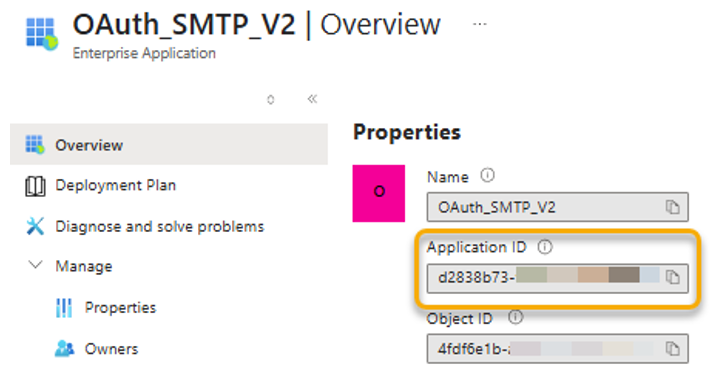
Task: Copy the Object ID to clipboard
Action: [x=672, y=348]
